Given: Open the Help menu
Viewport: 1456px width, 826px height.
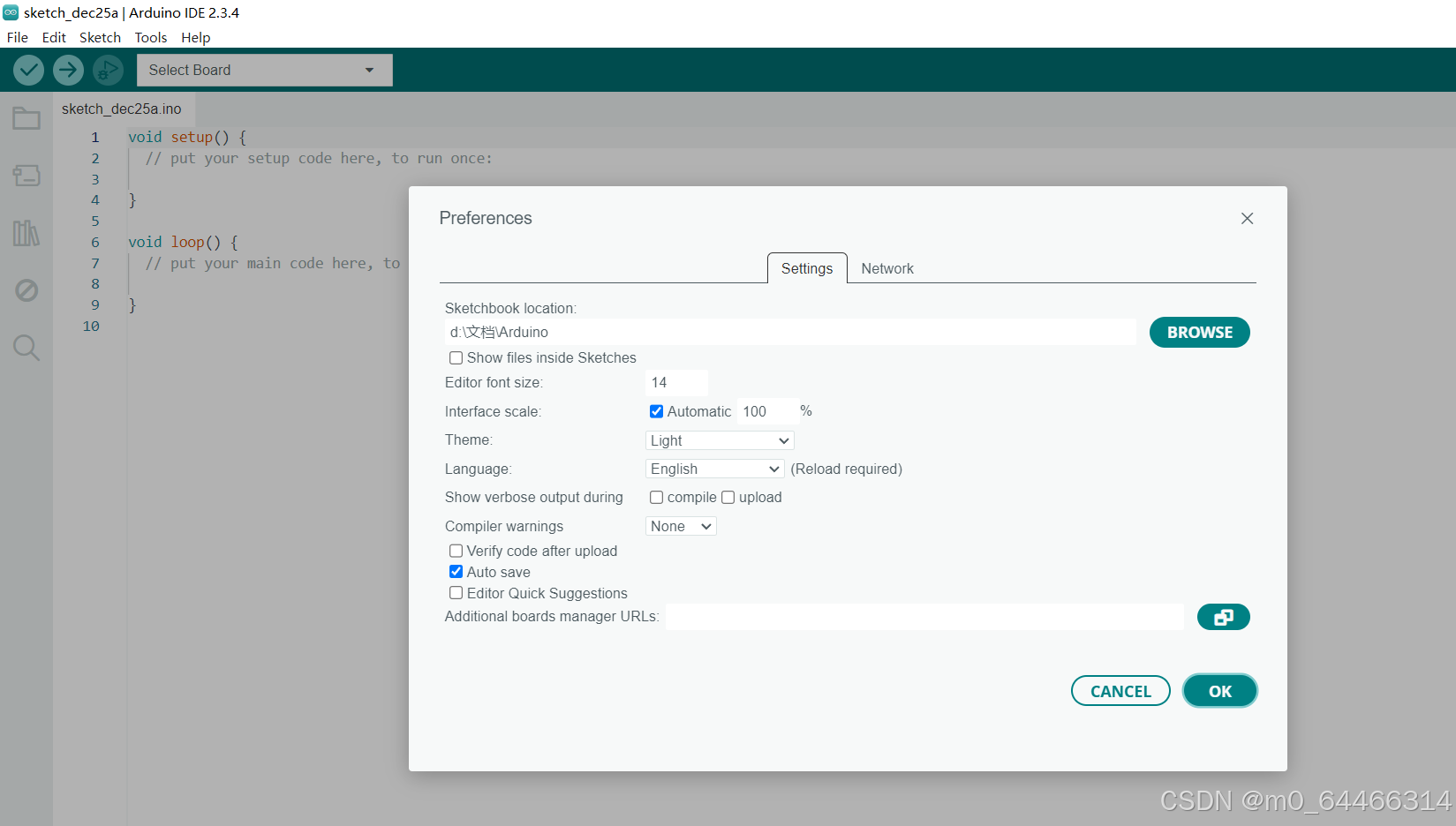Looking at the screenshot, I should click(196, 37).
